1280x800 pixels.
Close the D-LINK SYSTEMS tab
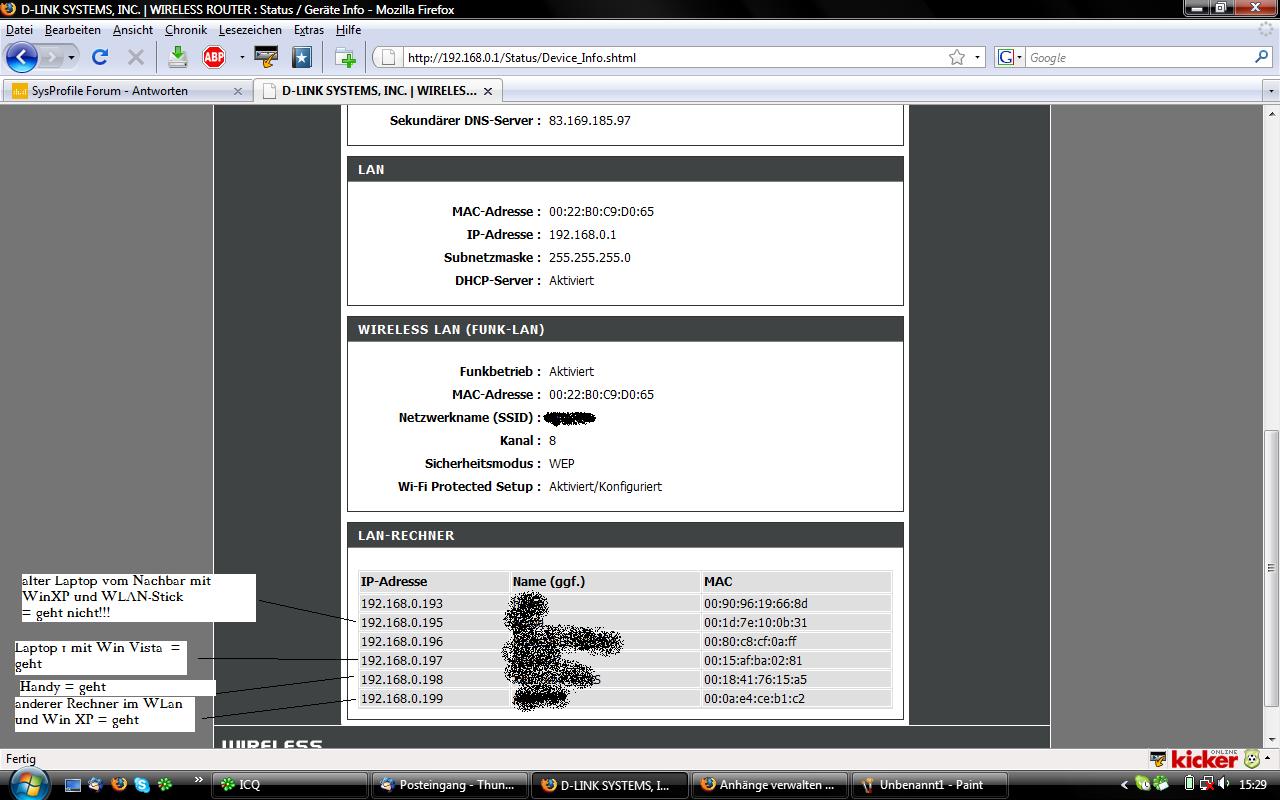click(x=488, y=91)
